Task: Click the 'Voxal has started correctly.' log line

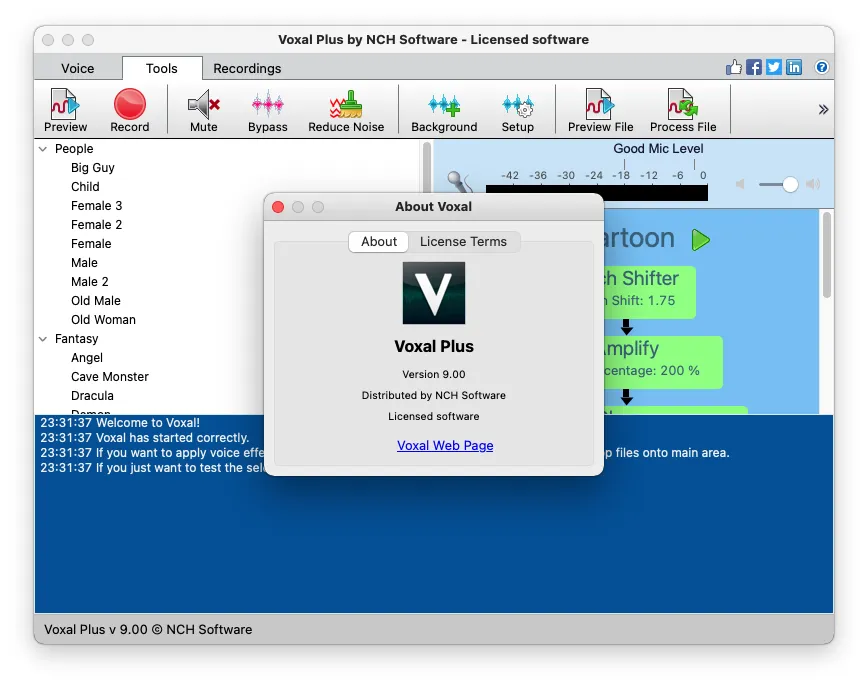Action: (144, 438)
